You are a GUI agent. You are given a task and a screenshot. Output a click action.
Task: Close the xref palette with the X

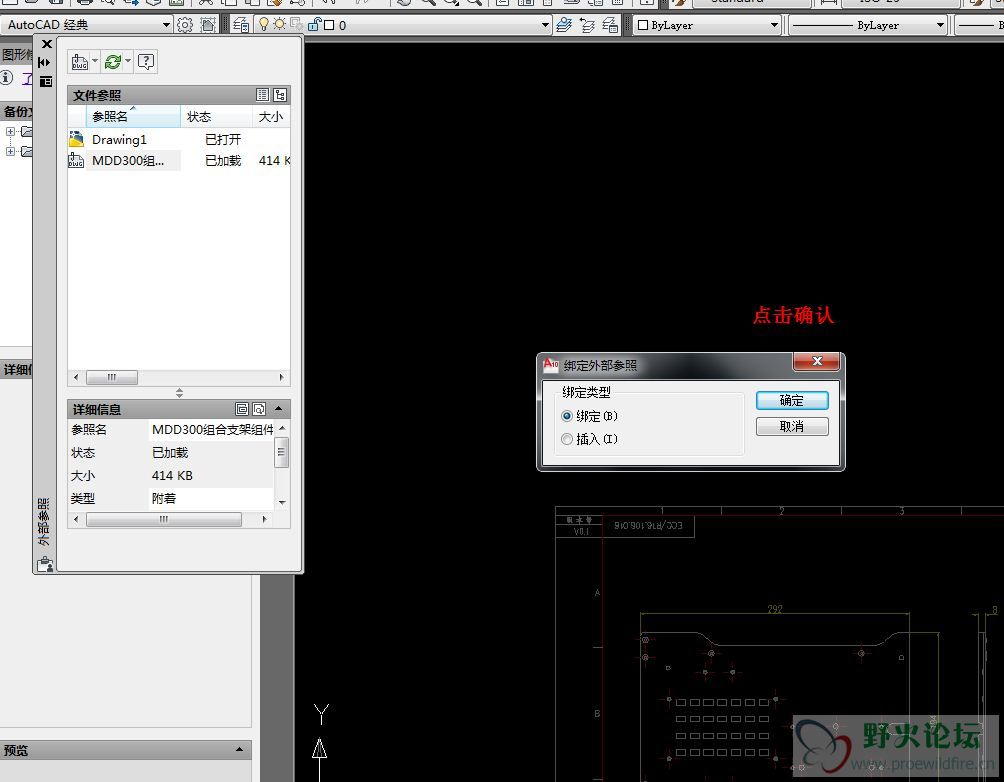click(x=46, y=44)
